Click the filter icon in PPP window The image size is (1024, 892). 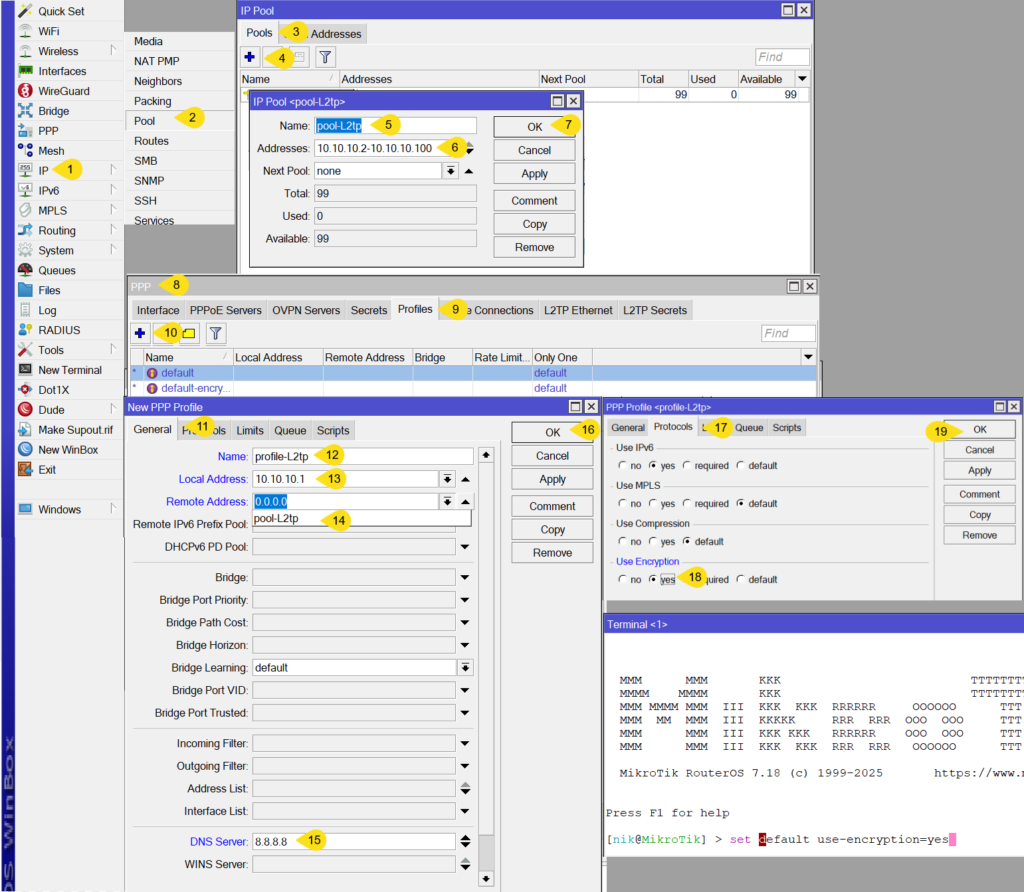coord(216,333)
